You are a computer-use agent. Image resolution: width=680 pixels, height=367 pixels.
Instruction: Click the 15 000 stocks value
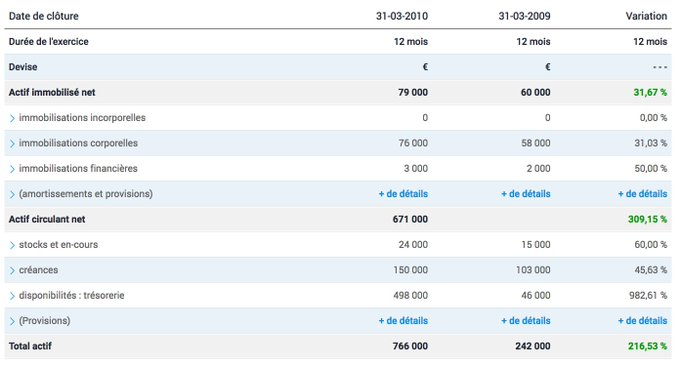(x=536, y=245)
